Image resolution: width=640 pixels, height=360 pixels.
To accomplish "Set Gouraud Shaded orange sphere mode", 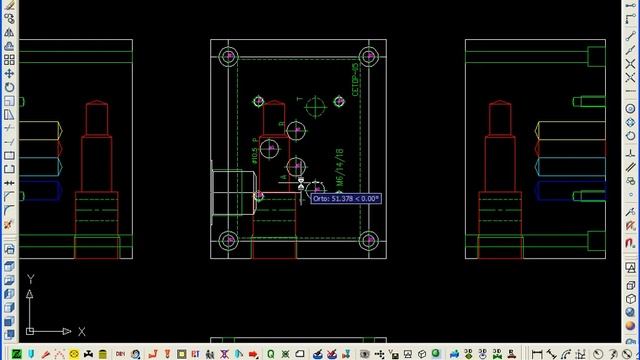I will point(631,326).
